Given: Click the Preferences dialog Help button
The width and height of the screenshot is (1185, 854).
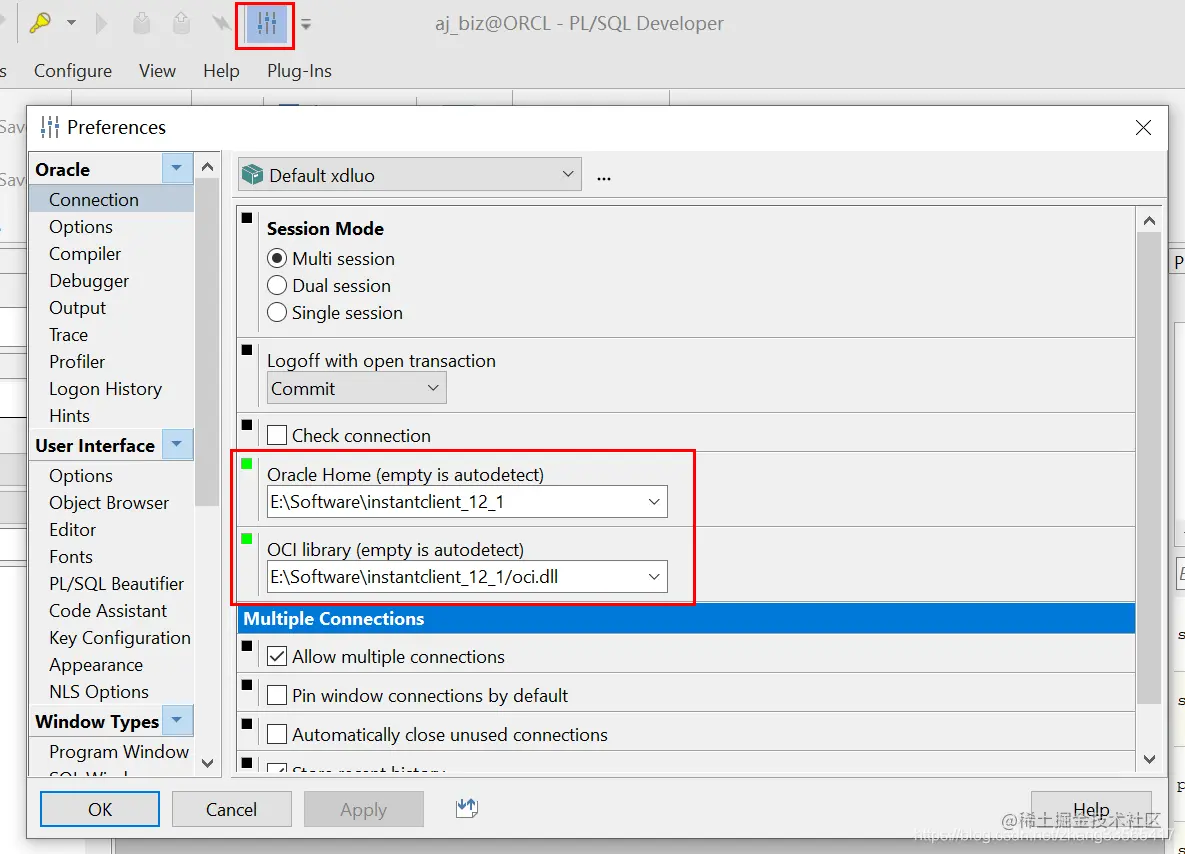Looking at the screenshot, I should tap(1091, 809).
